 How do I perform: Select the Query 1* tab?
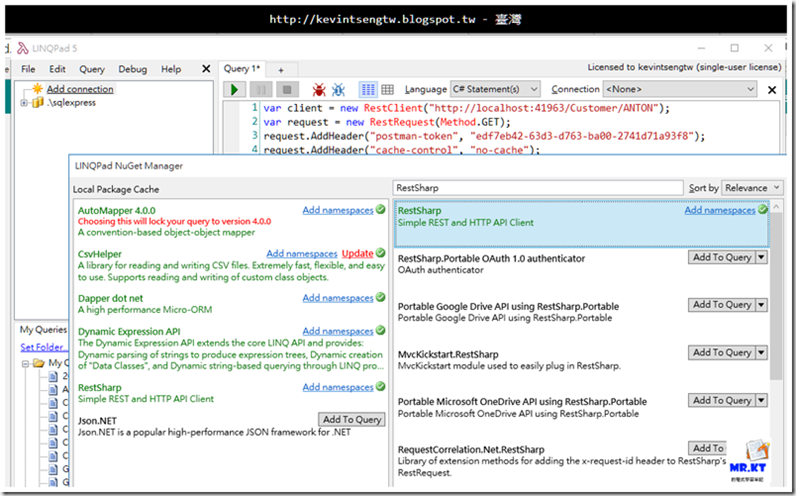pos(242,69)
